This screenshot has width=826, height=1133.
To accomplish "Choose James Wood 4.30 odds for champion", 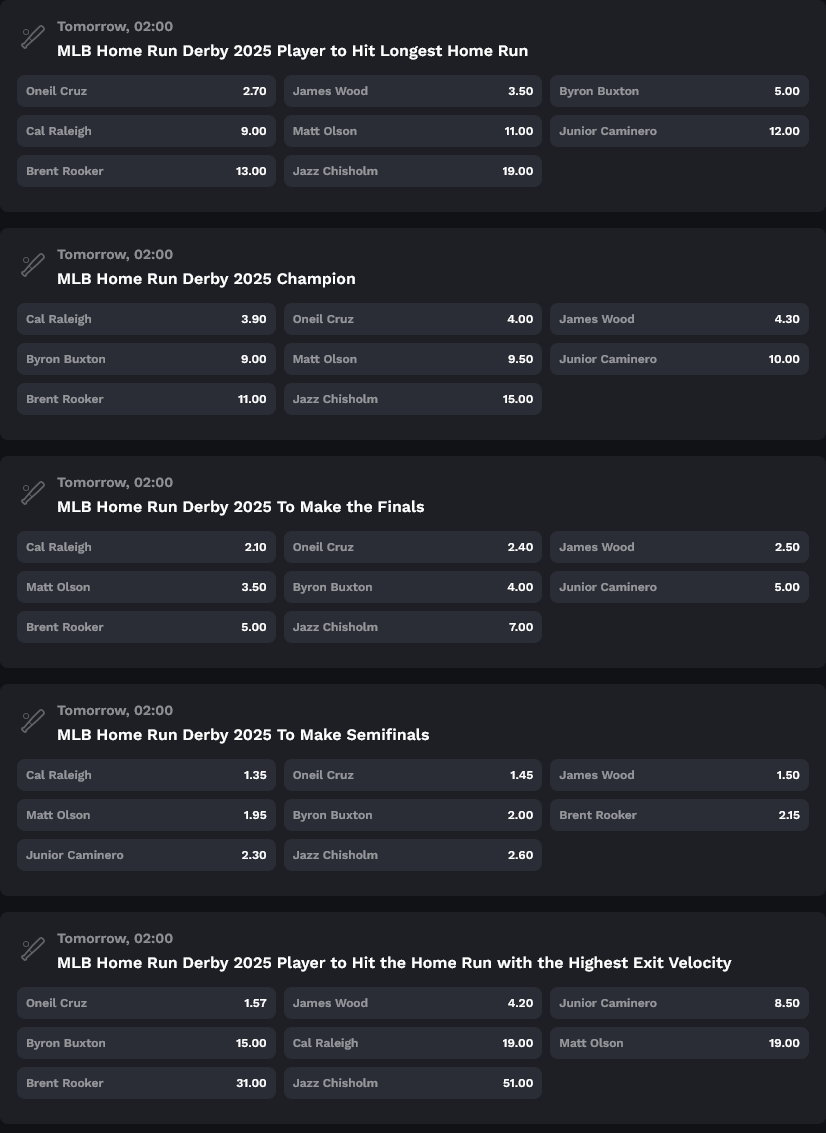I will click(679, 319).
